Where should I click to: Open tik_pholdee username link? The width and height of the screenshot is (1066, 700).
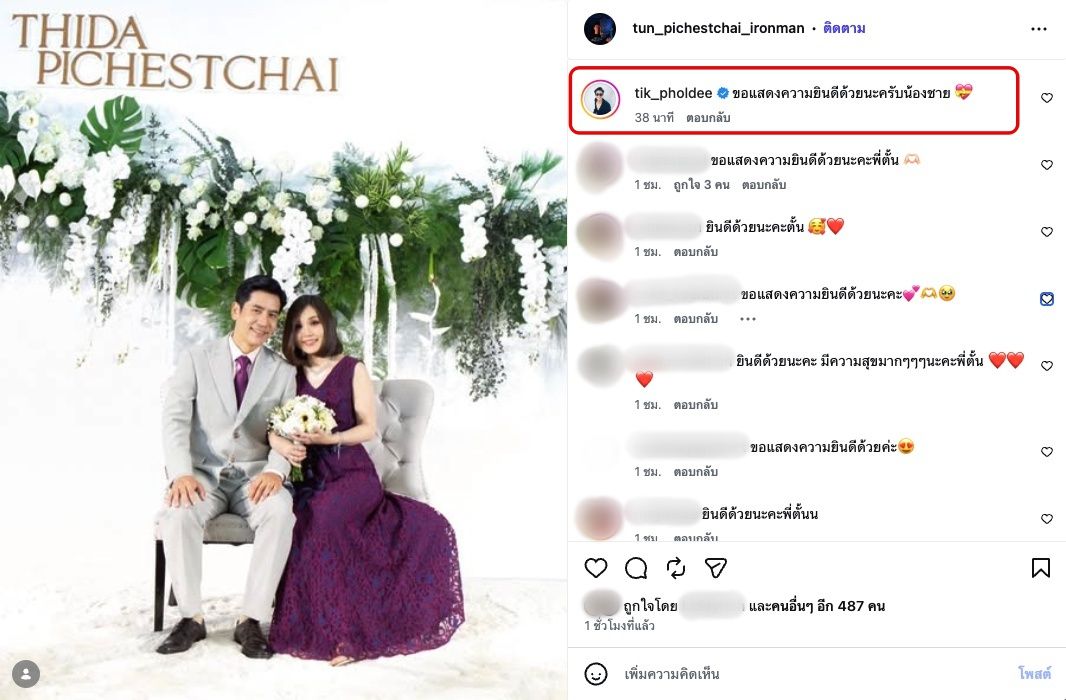pos(673,93)
